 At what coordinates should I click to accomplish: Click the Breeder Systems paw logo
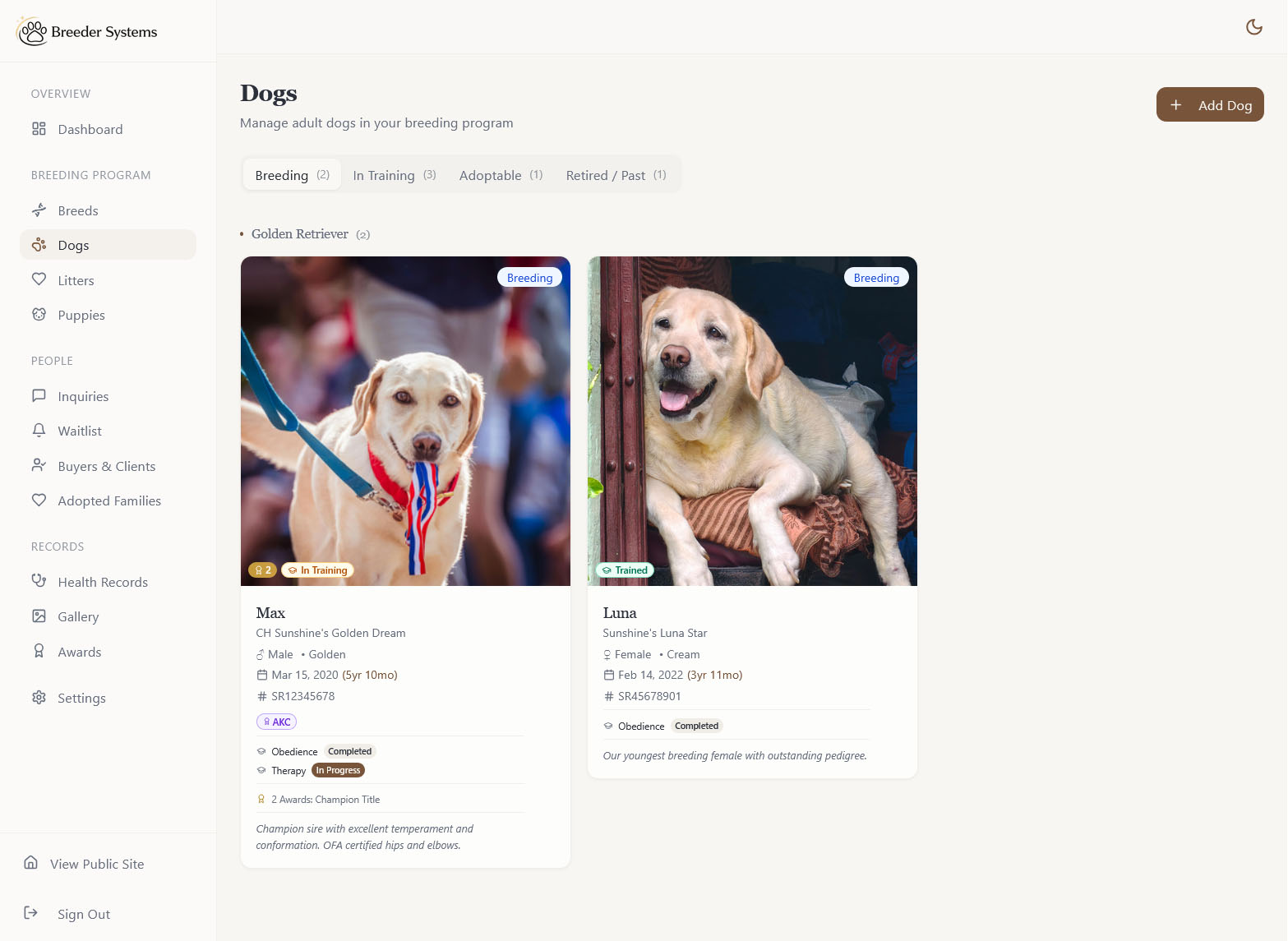32,31
